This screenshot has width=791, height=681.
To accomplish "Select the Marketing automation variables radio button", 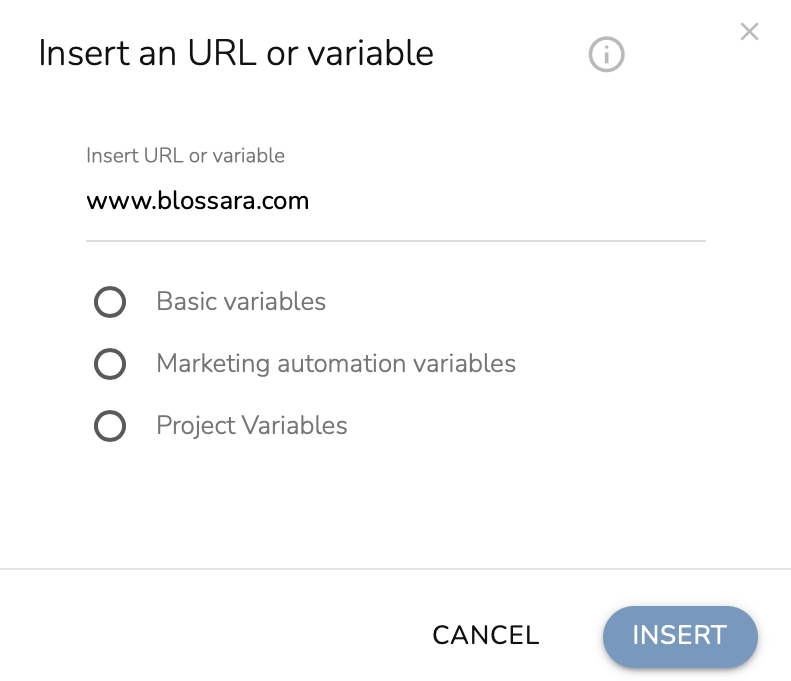I will [109, 364].
